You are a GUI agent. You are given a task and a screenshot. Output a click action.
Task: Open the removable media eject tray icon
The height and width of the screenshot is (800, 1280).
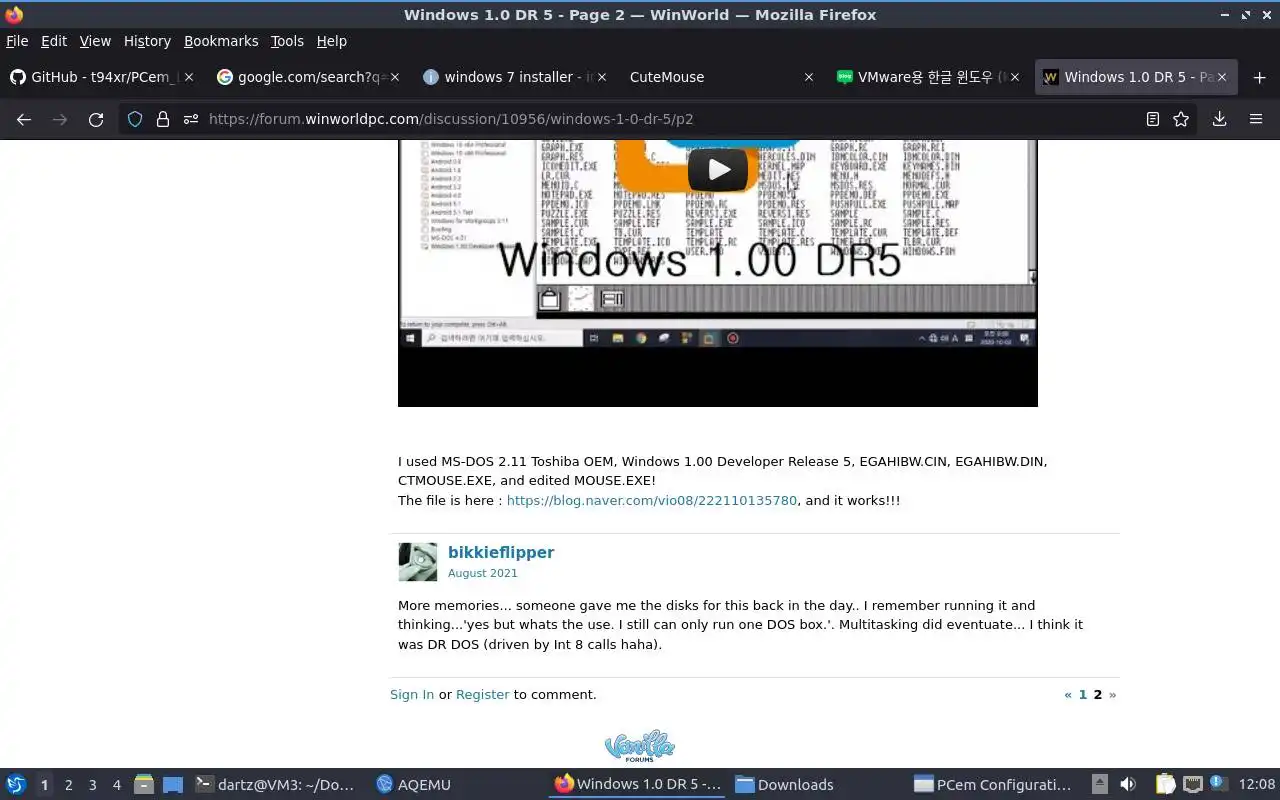[1100, 785]
